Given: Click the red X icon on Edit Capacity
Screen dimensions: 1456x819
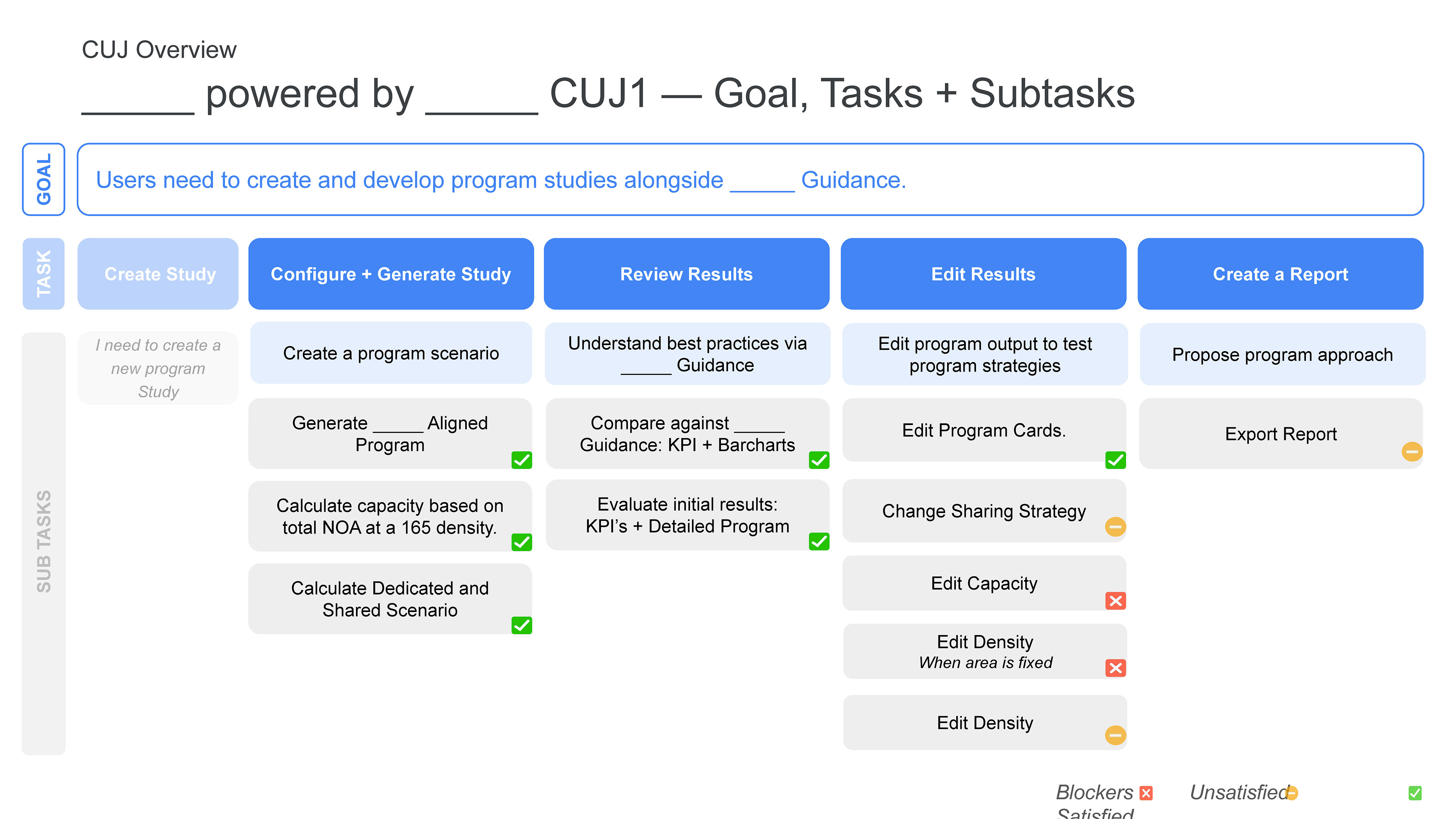Looking at the screenshot, I should pyautogui.click(x=1115, y=600).
